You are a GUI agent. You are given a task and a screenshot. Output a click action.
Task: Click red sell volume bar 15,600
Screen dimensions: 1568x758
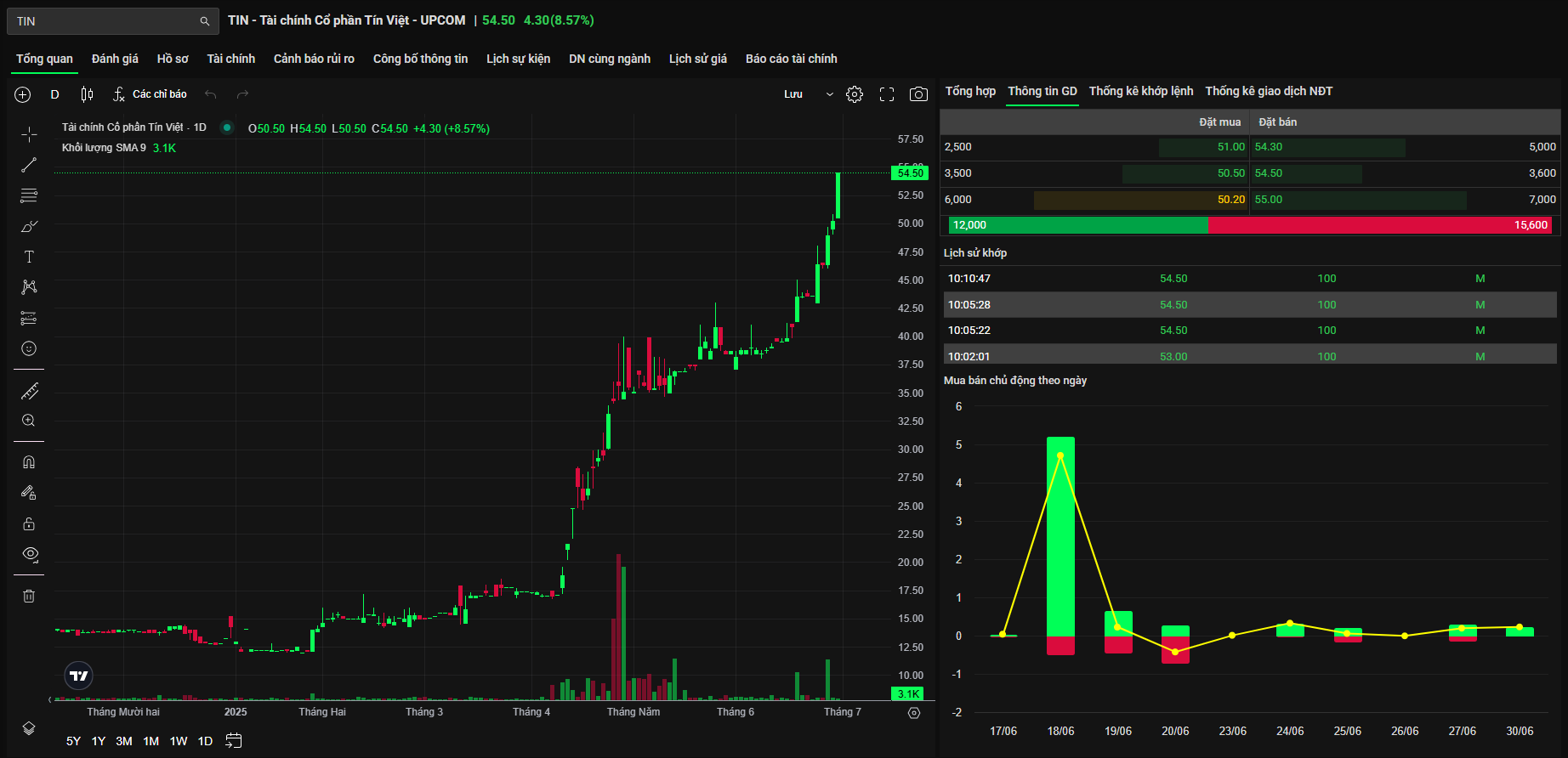tap(1380, 225)
